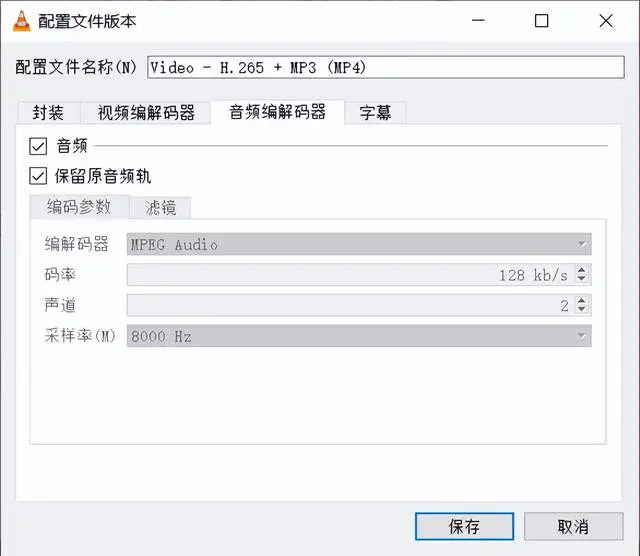The image size is (640, 556).
Task: Select the 音频编解码器 tab
Action: (x=278, y=112)
